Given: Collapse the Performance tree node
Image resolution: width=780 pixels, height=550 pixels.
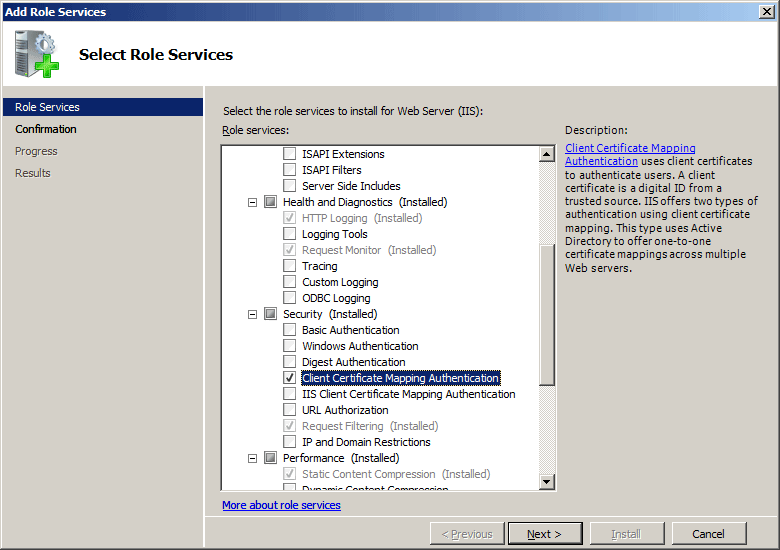Looking at the screenshot, I should pyautogui.click(x=253, y=458).
